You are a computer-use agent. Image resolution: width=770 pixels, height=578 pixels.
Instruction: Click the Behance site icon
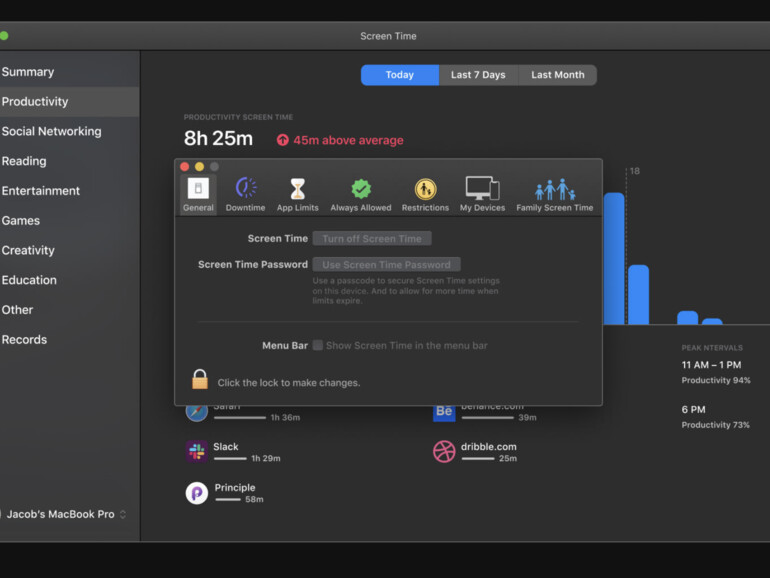click(x=444, y=413)
